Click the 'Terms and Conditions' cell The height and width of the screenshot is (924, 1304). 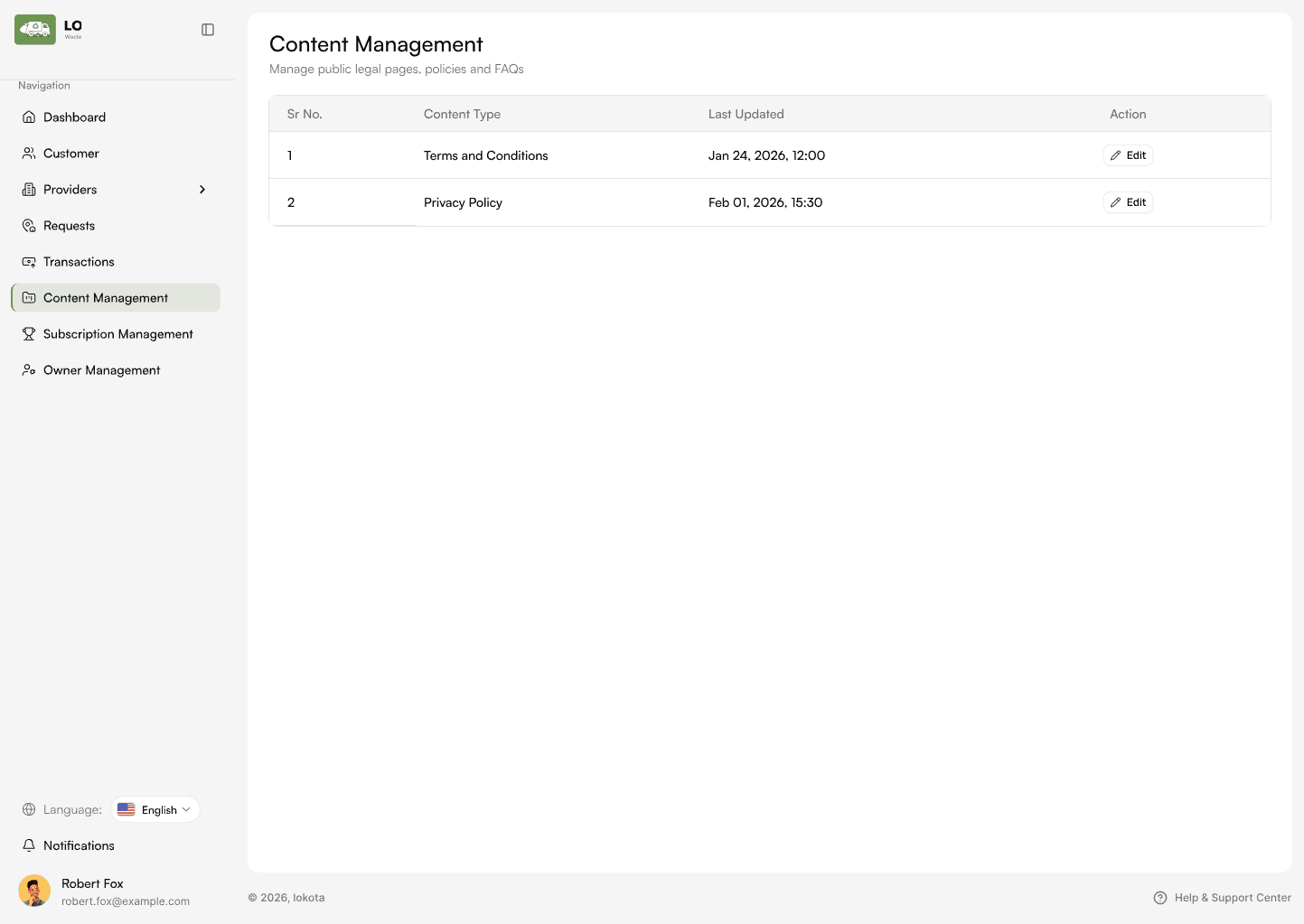[x=486, y=155]
